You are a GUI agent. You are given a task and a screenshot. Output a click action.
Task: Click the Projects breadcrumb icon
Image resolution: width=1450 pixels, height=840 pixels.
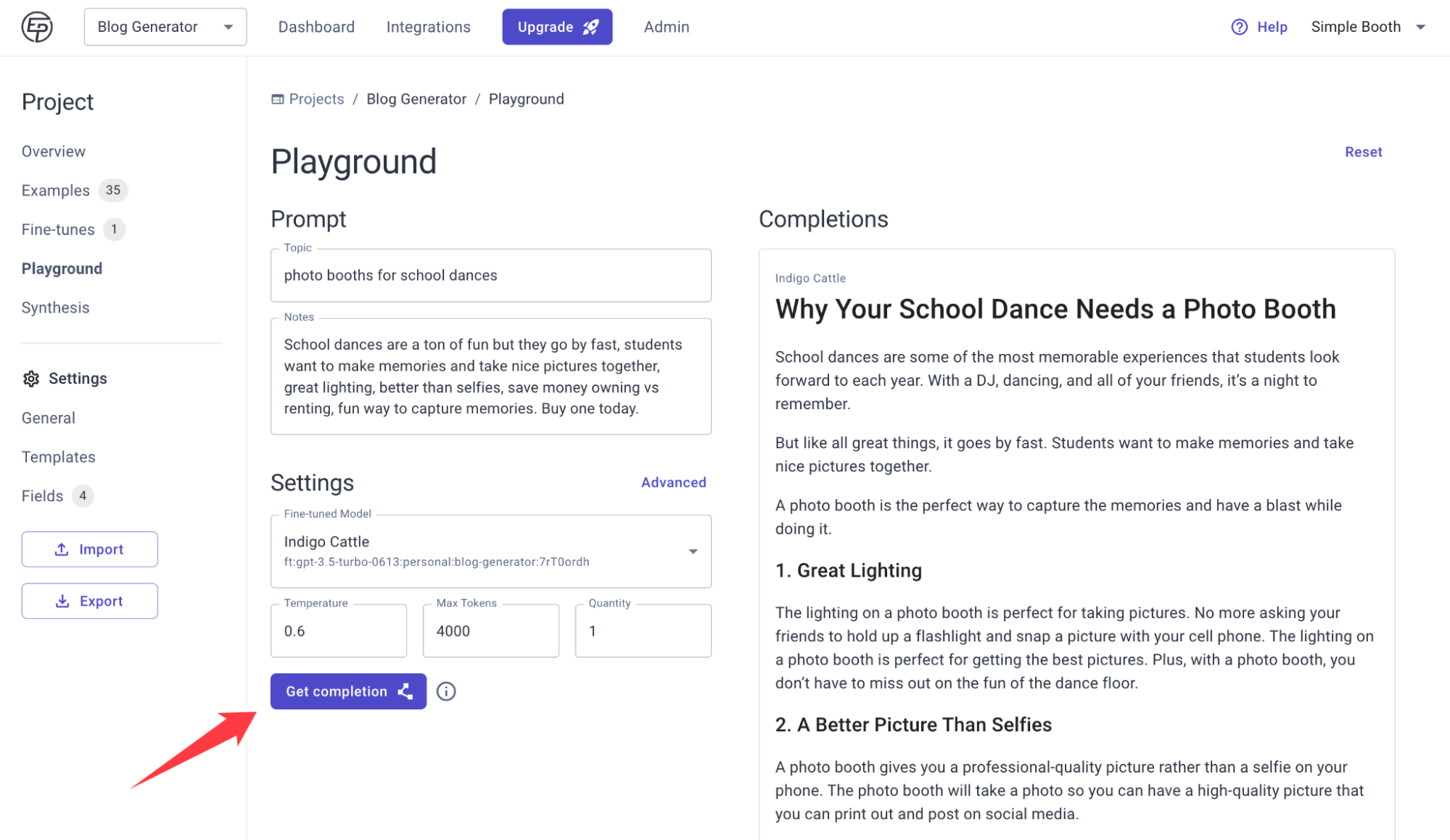[278, 99]
